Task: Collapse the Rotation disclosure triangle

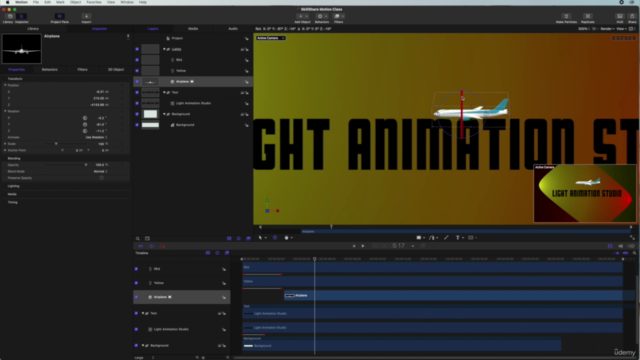Action: click(5, 111)
